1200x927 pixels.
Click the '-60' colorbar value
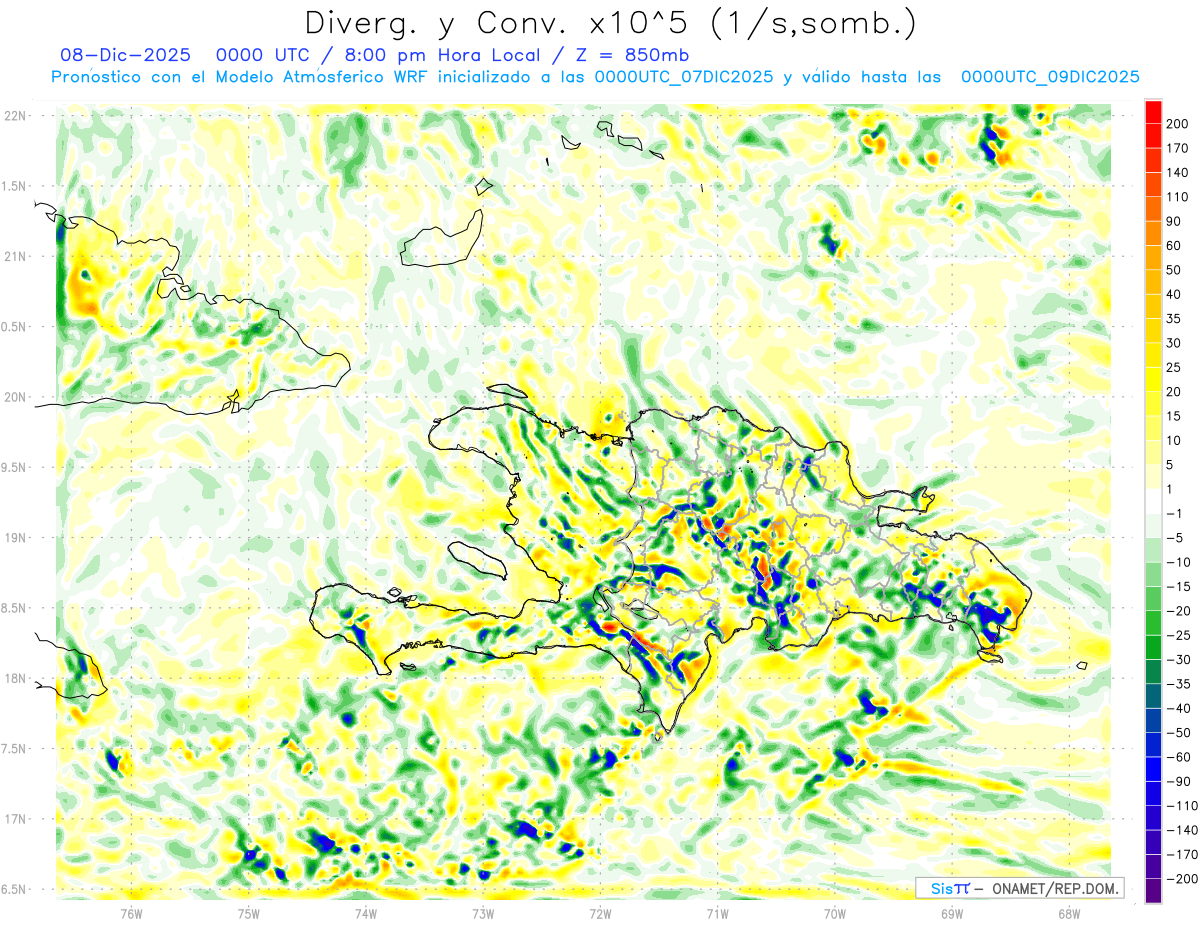click(x=1178, y=757)
